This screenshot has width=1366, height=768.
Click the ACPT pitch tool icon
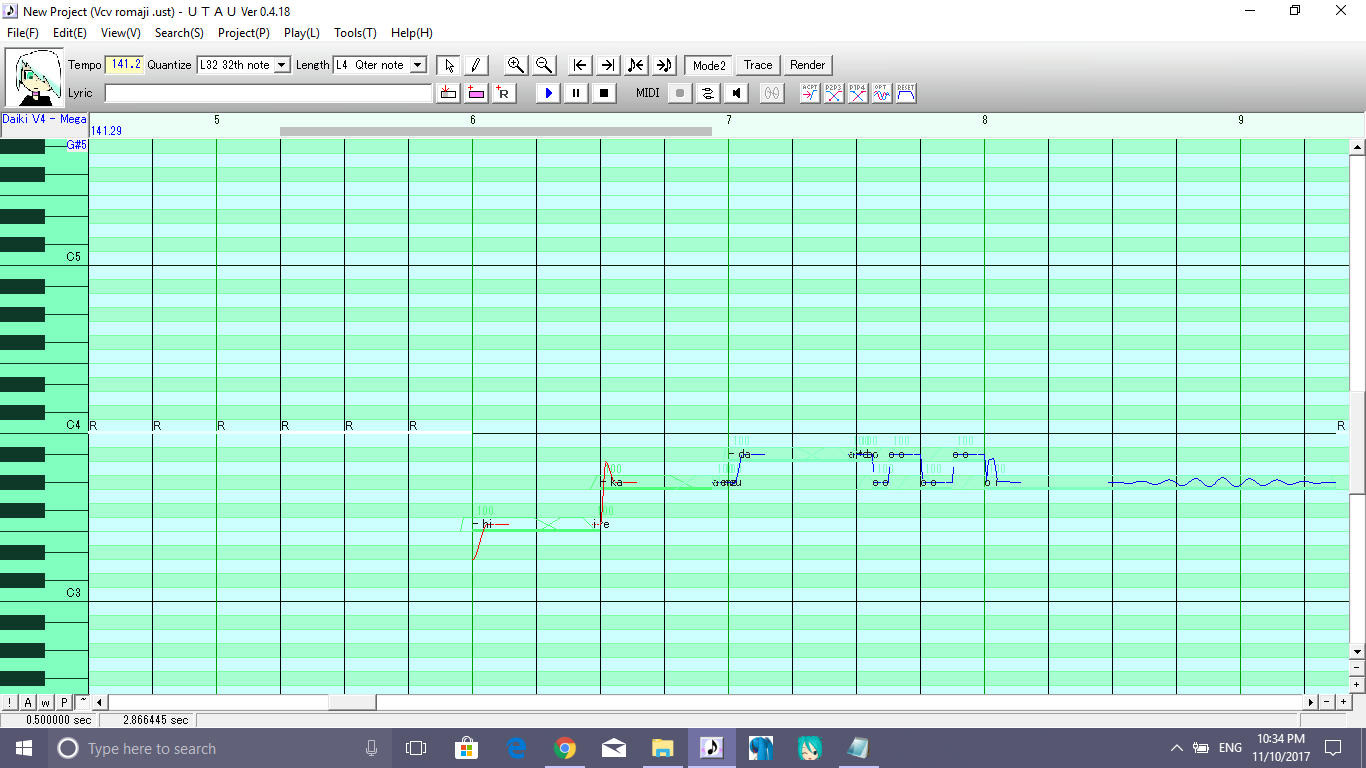(810, 93)
